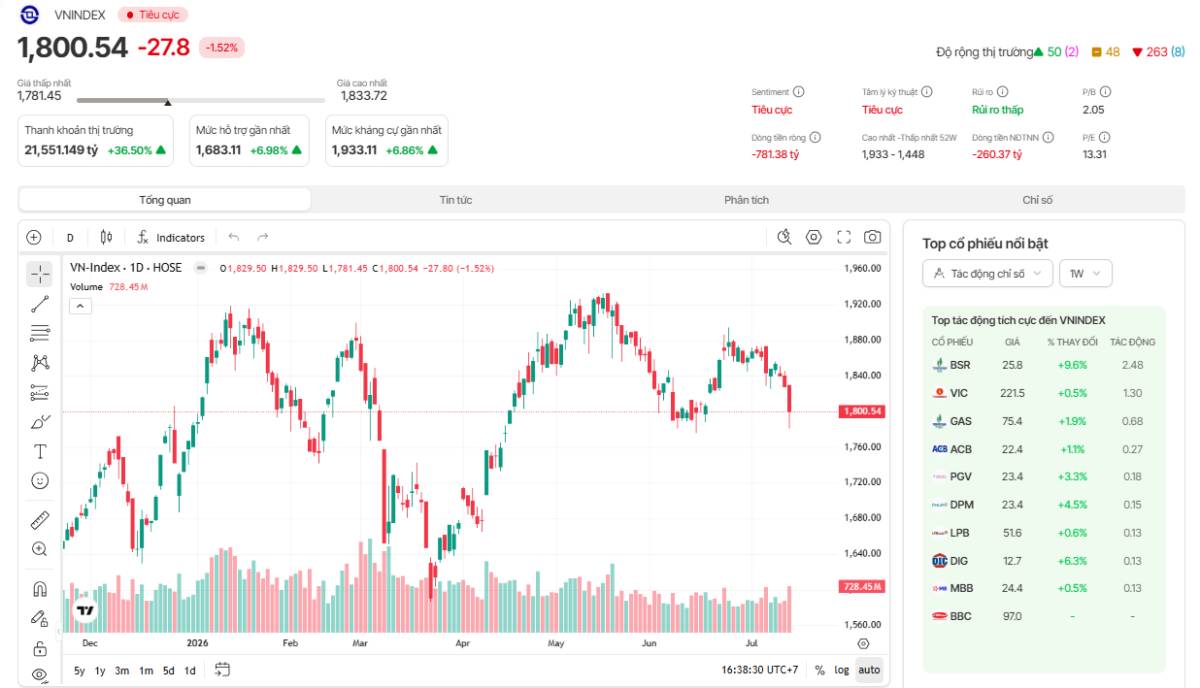
Task: Click the chart legend options menu button
Action: tap(200, 268)
